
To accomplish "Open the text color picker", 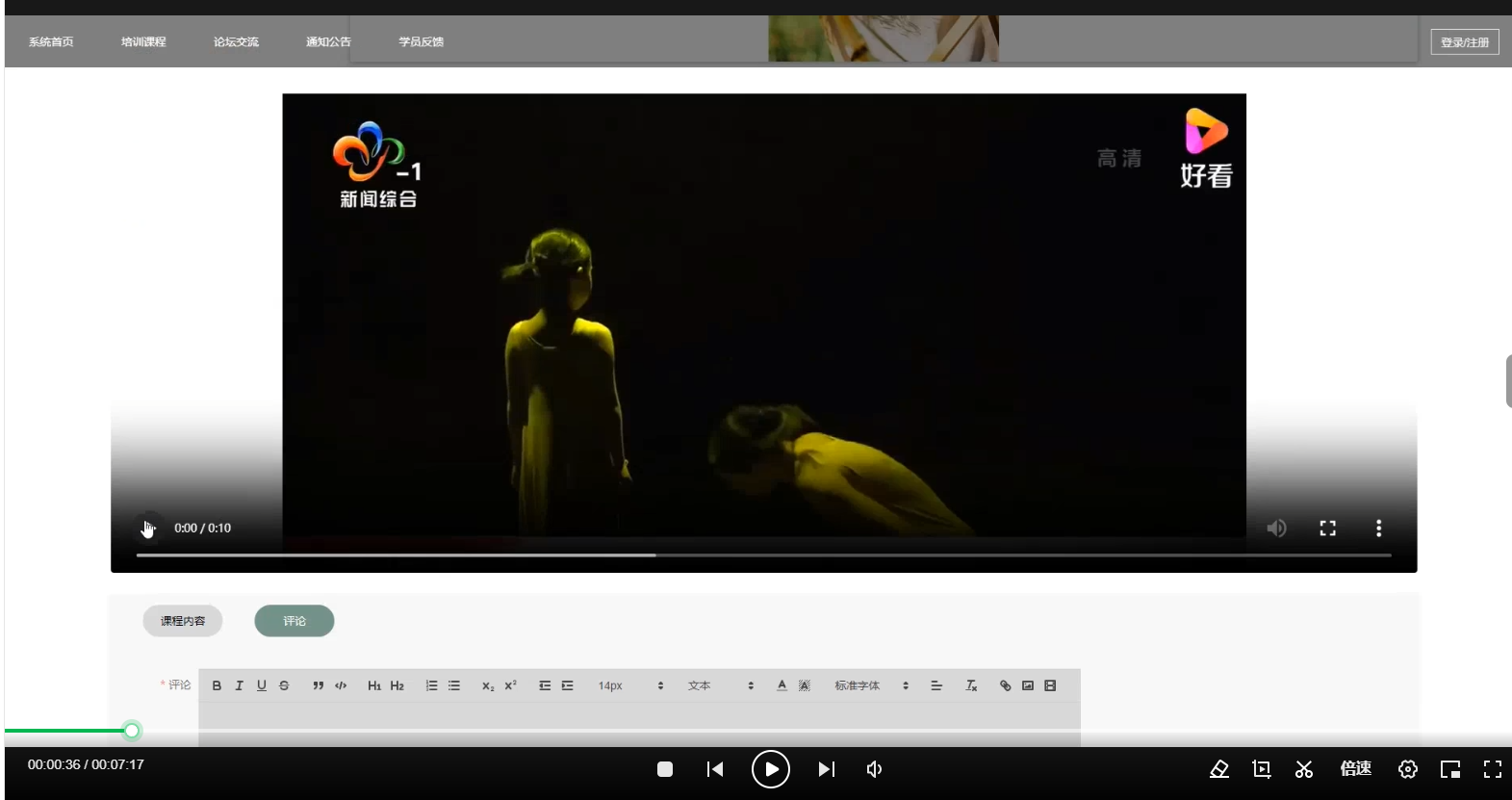I will point(782,685).
